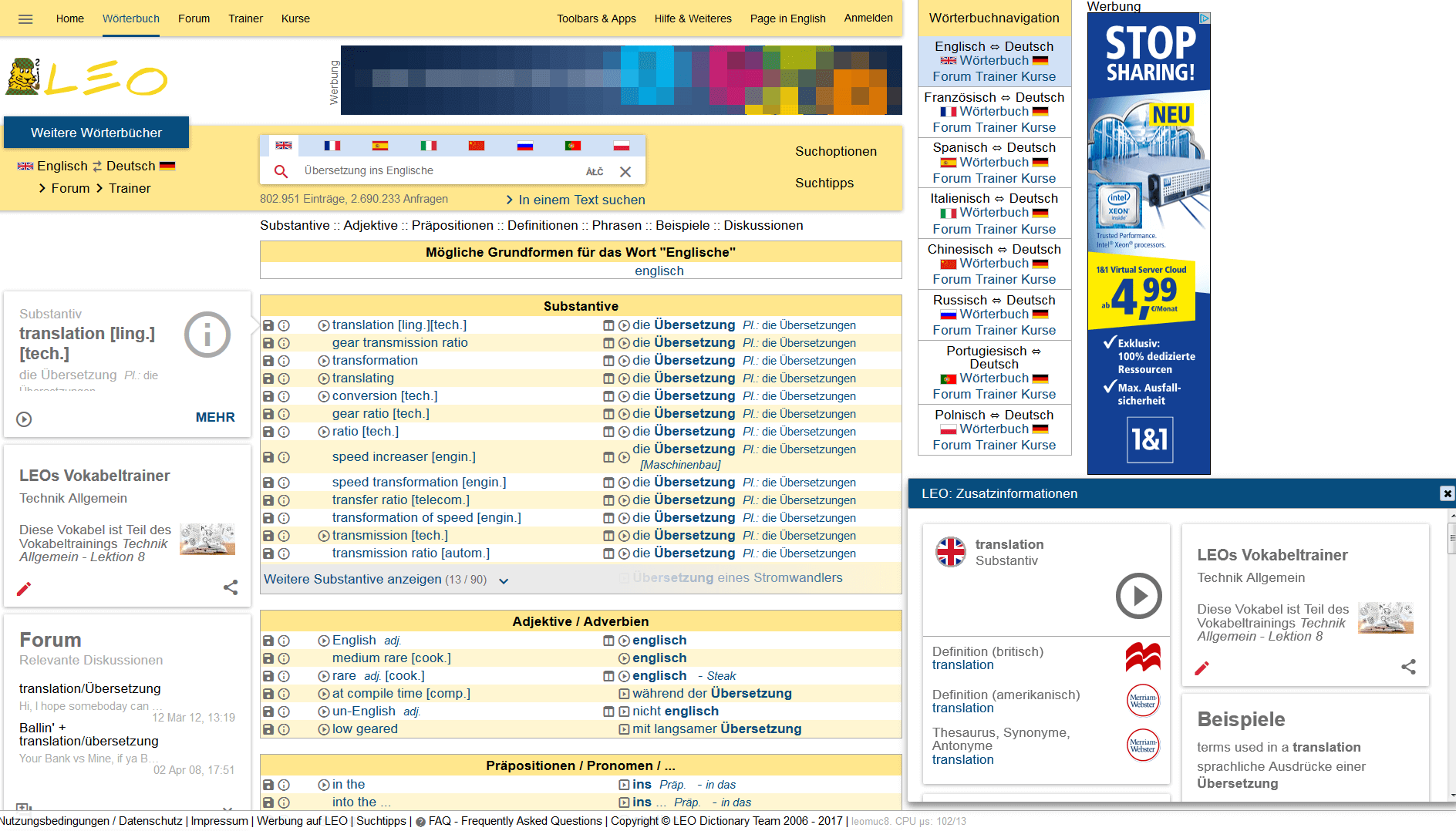Select the Polish flag dictionary tab

pos(622,146)
